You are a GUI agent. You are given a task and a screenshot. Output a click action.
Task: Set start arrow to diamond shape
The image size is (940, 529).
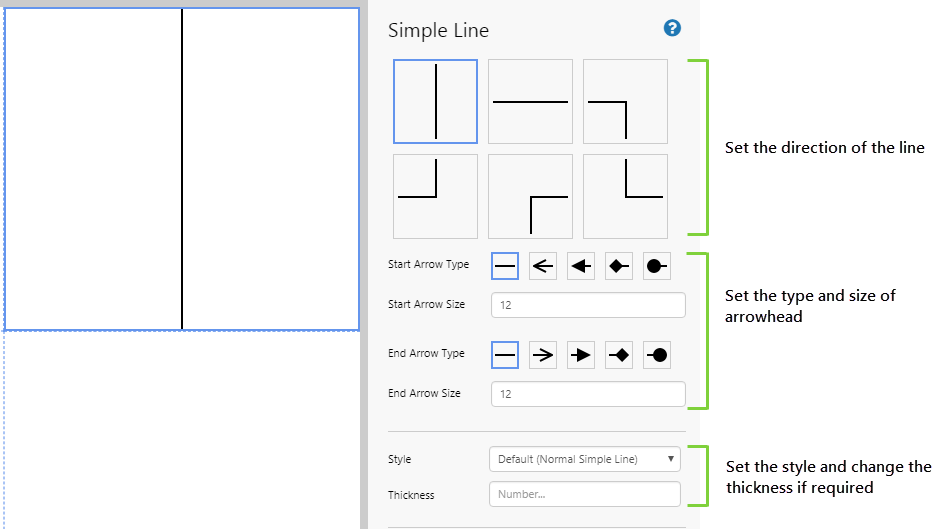tap(619, 266)
